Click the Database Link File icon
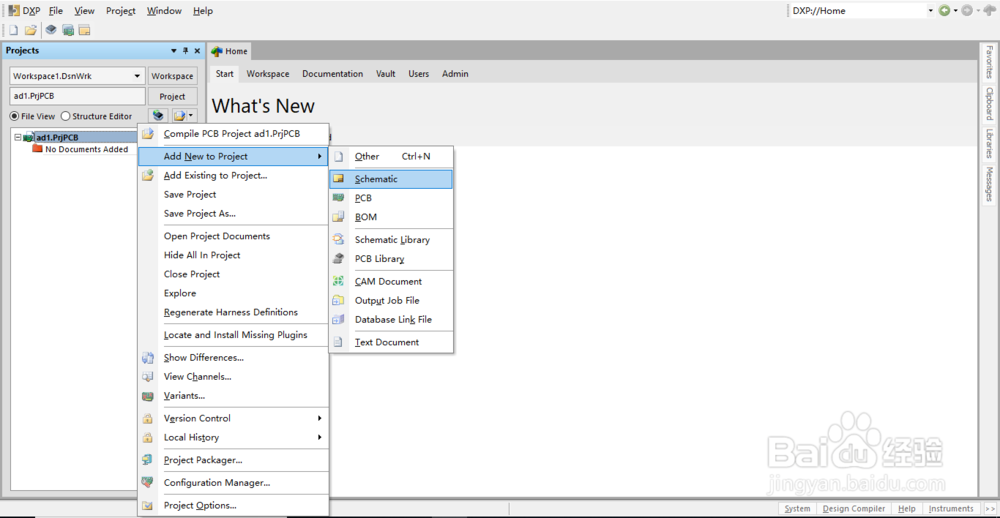The height and width of the screenshot is (518, 1000). (x=339, y=320)
